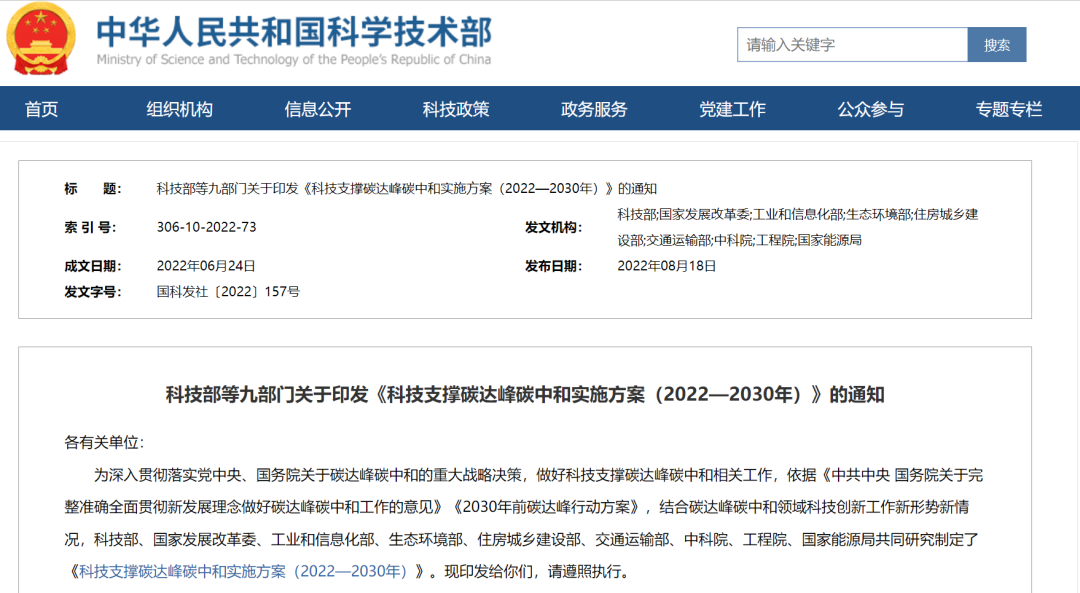Open the 信息公开 nav item
The width and height of the screenshot is (1080, 593).
(x=318, y=109)
